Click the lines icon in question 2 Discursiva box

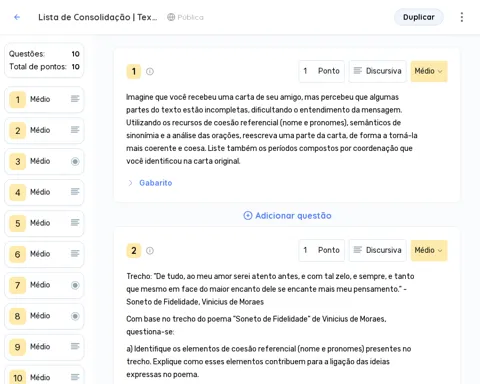358,250
